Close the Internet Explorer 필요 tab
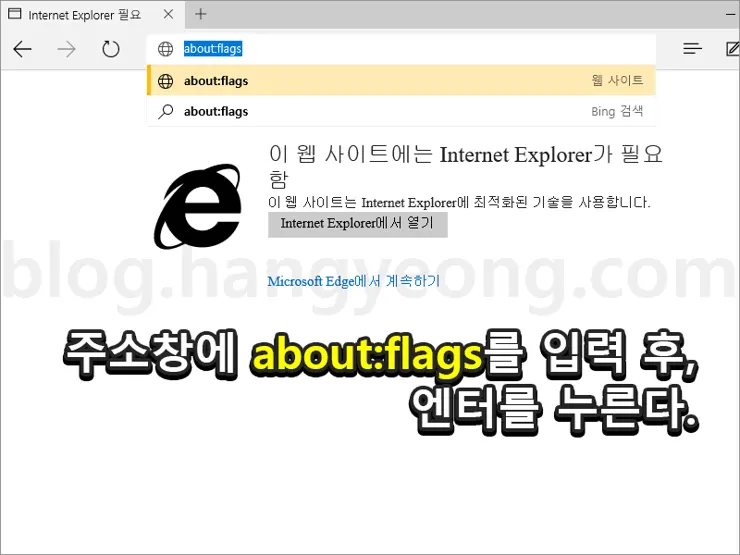The image size is (740, 555). [168, 14]
